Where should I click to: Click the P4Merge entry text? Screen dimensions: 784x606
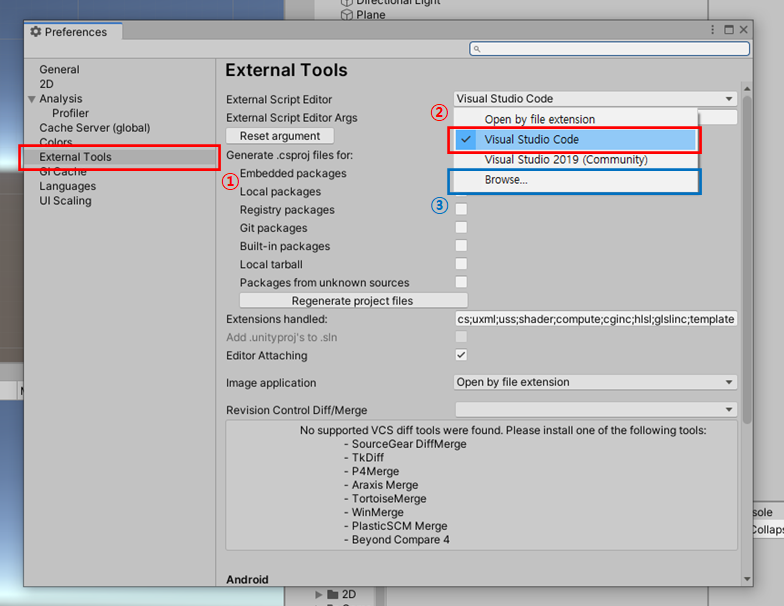pos(376,472)
